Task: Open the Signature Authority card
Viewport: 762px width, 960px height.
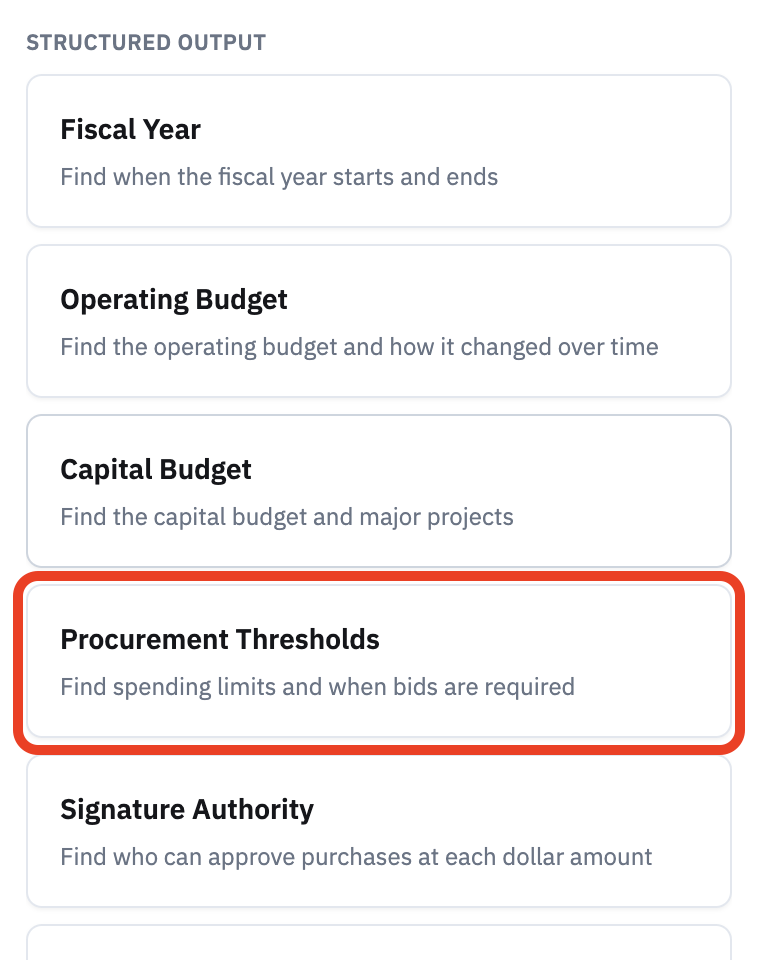Action: pos(379,831)
